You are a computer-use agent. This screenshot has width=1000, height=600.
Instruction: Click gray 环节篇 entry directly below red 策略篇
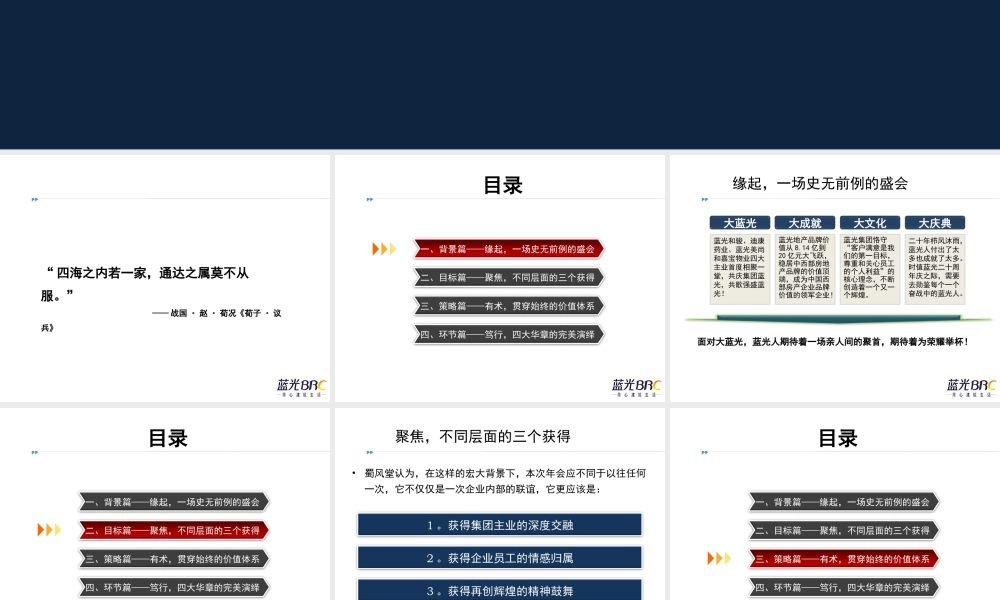click(x=843, y=587)
